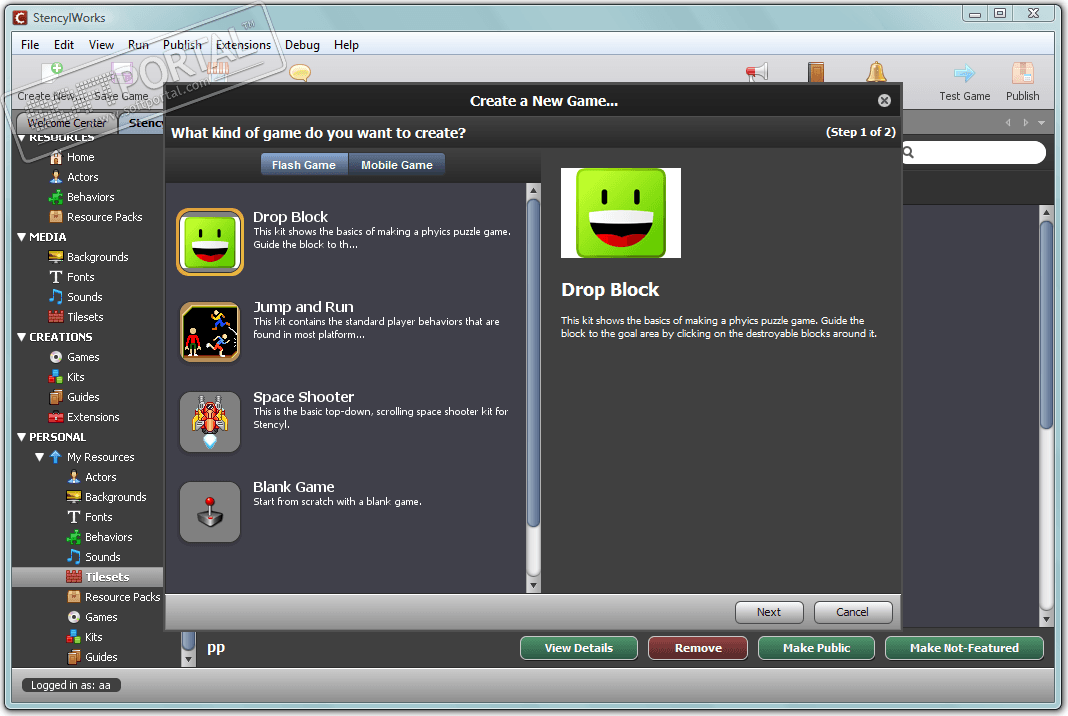Open Actors under My Resources
This screenshot has height=716, width=1068.
[x=100, y=477]
